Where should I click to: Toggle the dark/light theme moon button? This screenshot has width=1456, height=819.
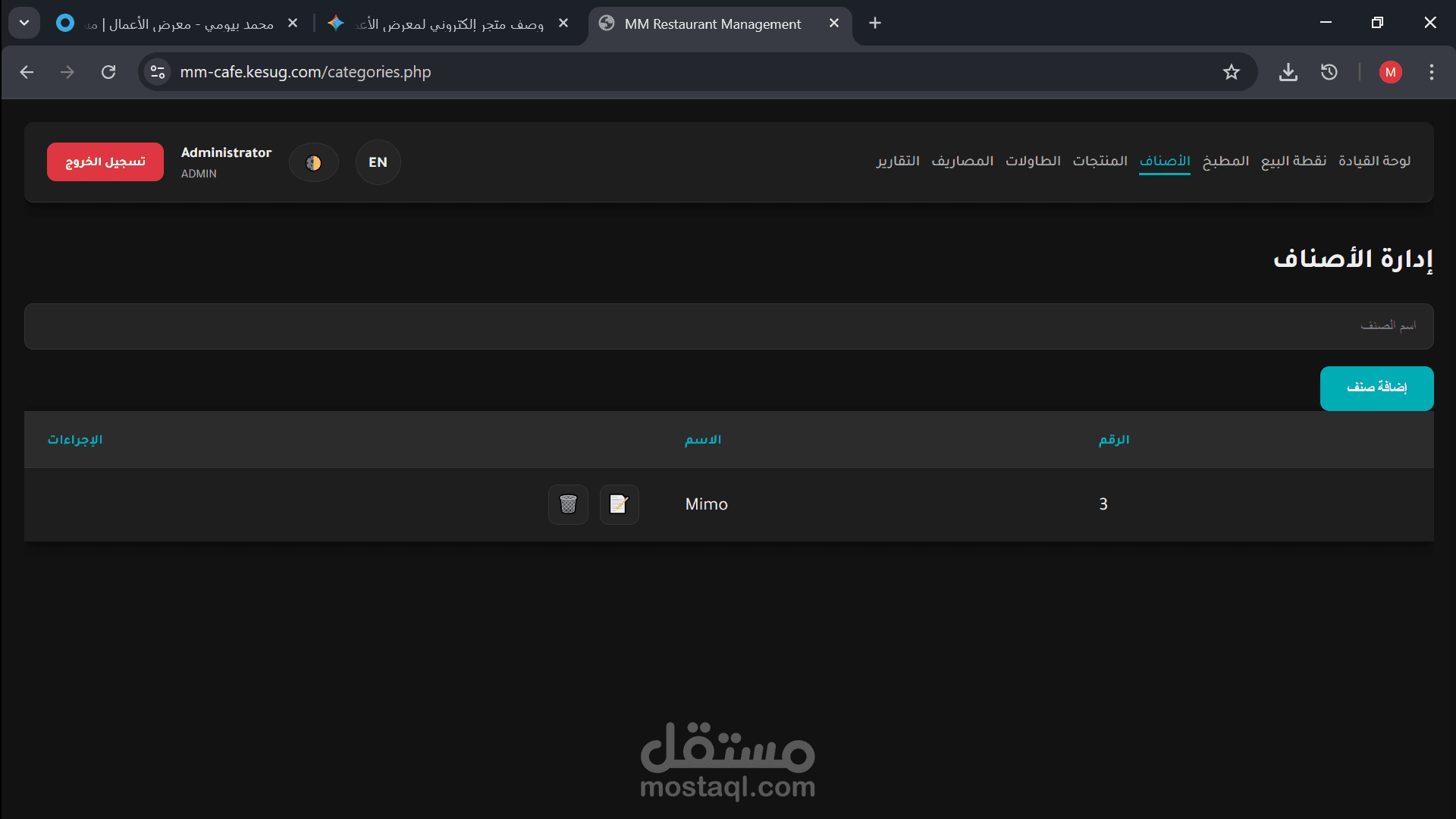coord(313,162)
